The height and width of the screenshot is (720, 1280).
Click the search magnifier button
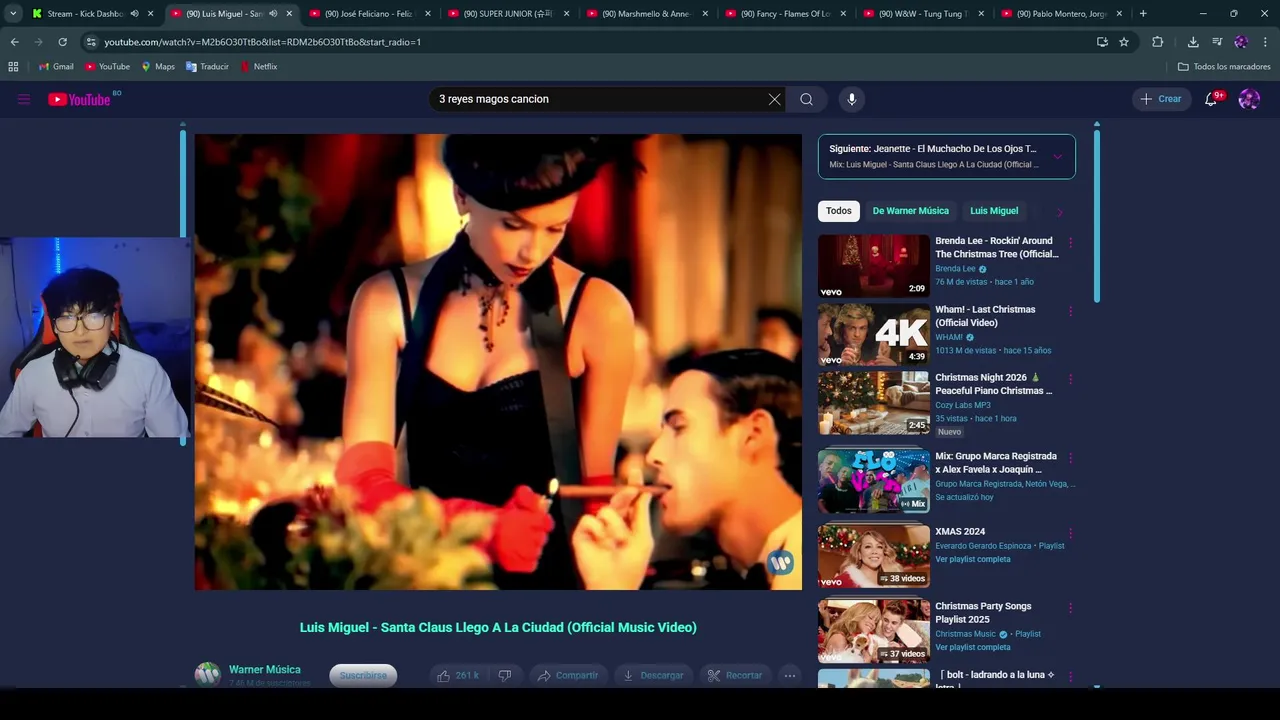coord(806,99)
